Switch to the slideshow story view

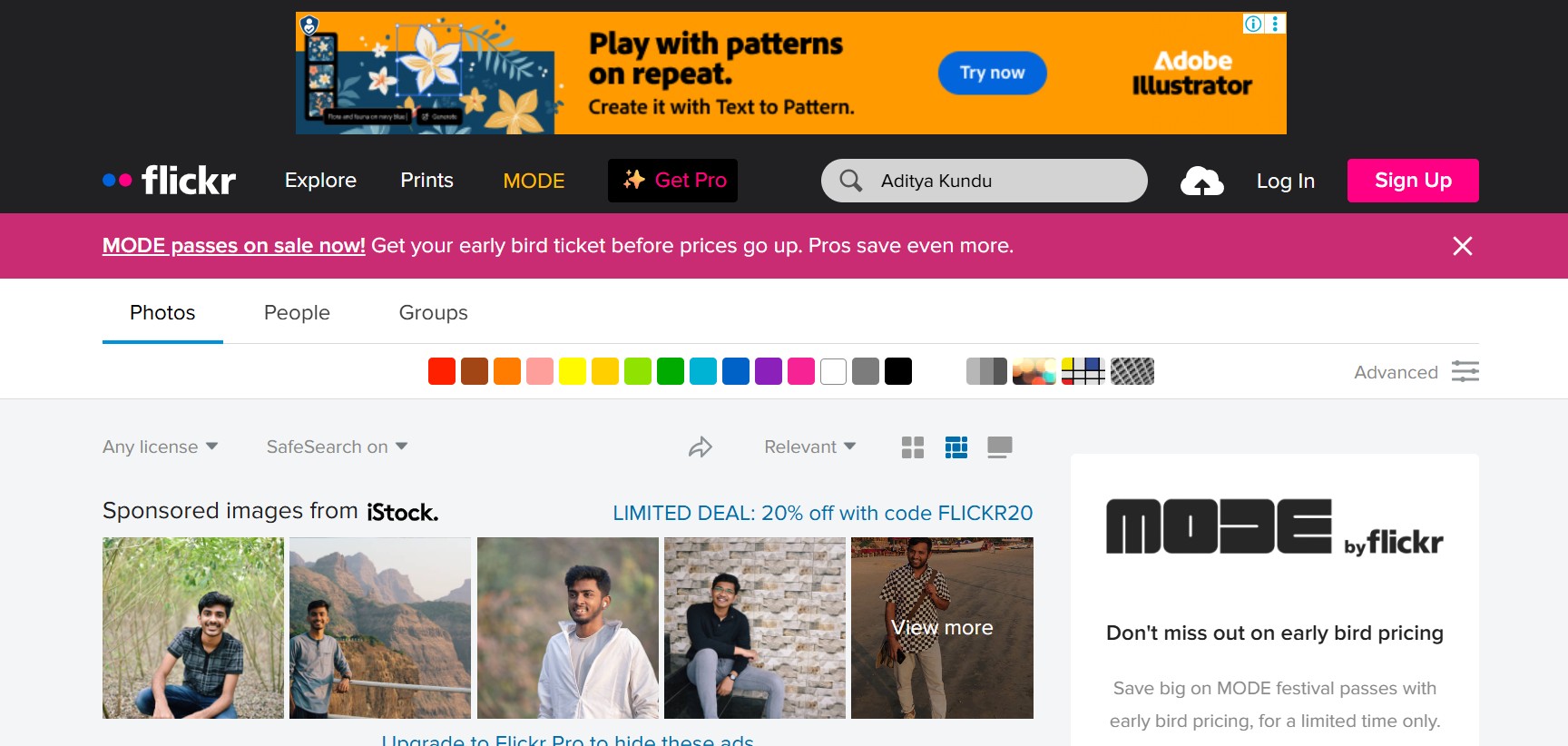[999, 447]
